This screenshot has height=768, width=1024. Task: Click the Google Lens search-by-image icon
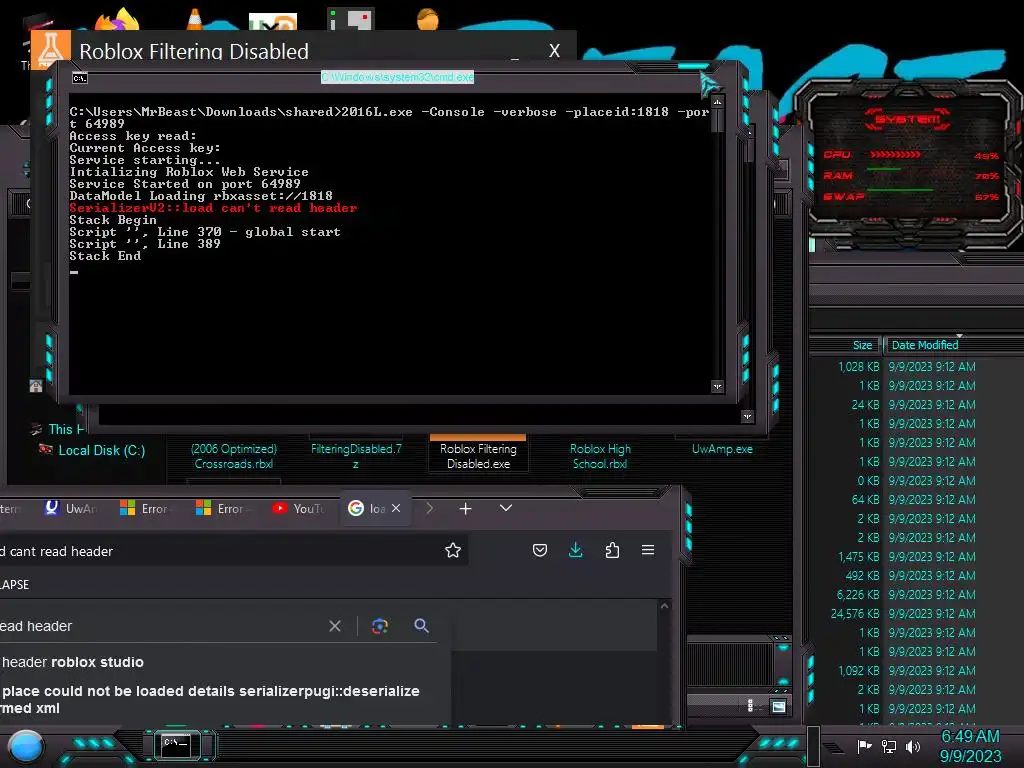pos(380,626)
